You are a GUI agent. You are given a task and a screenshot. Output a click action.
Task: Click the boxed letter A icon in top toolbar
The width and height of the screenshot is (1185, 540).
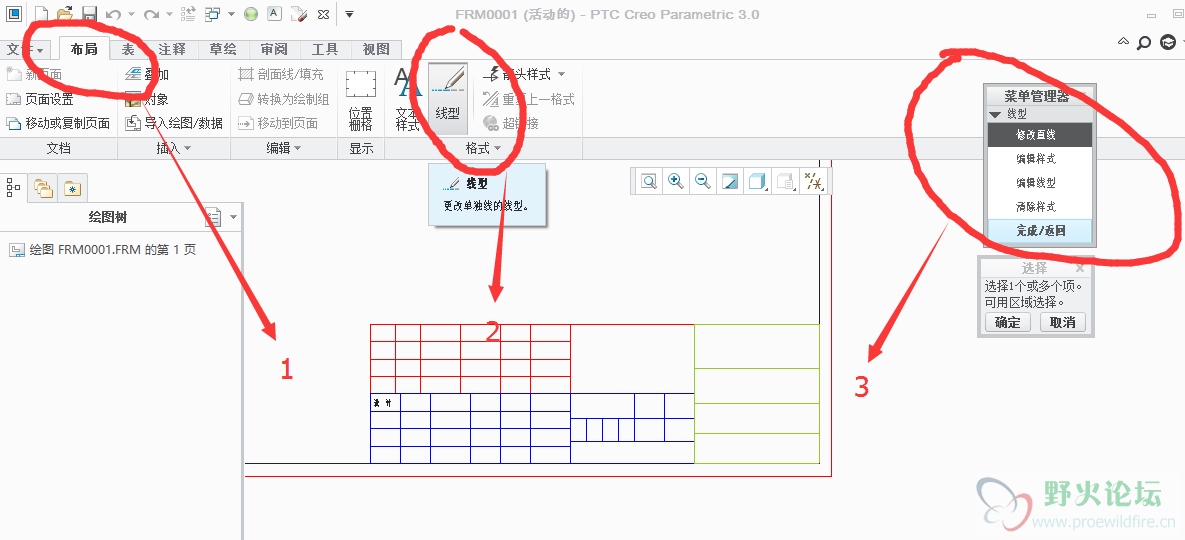point(275,14)
